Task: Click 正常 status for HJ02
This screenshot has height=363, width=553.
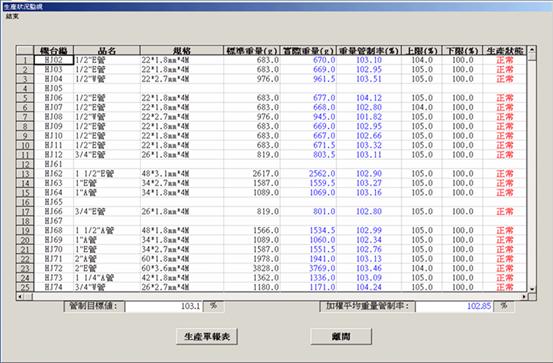Action: [x=505, y=60]
